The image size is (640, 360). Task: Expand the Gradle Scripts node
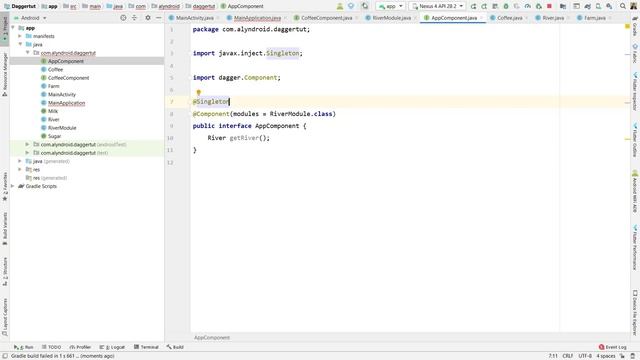13,186
